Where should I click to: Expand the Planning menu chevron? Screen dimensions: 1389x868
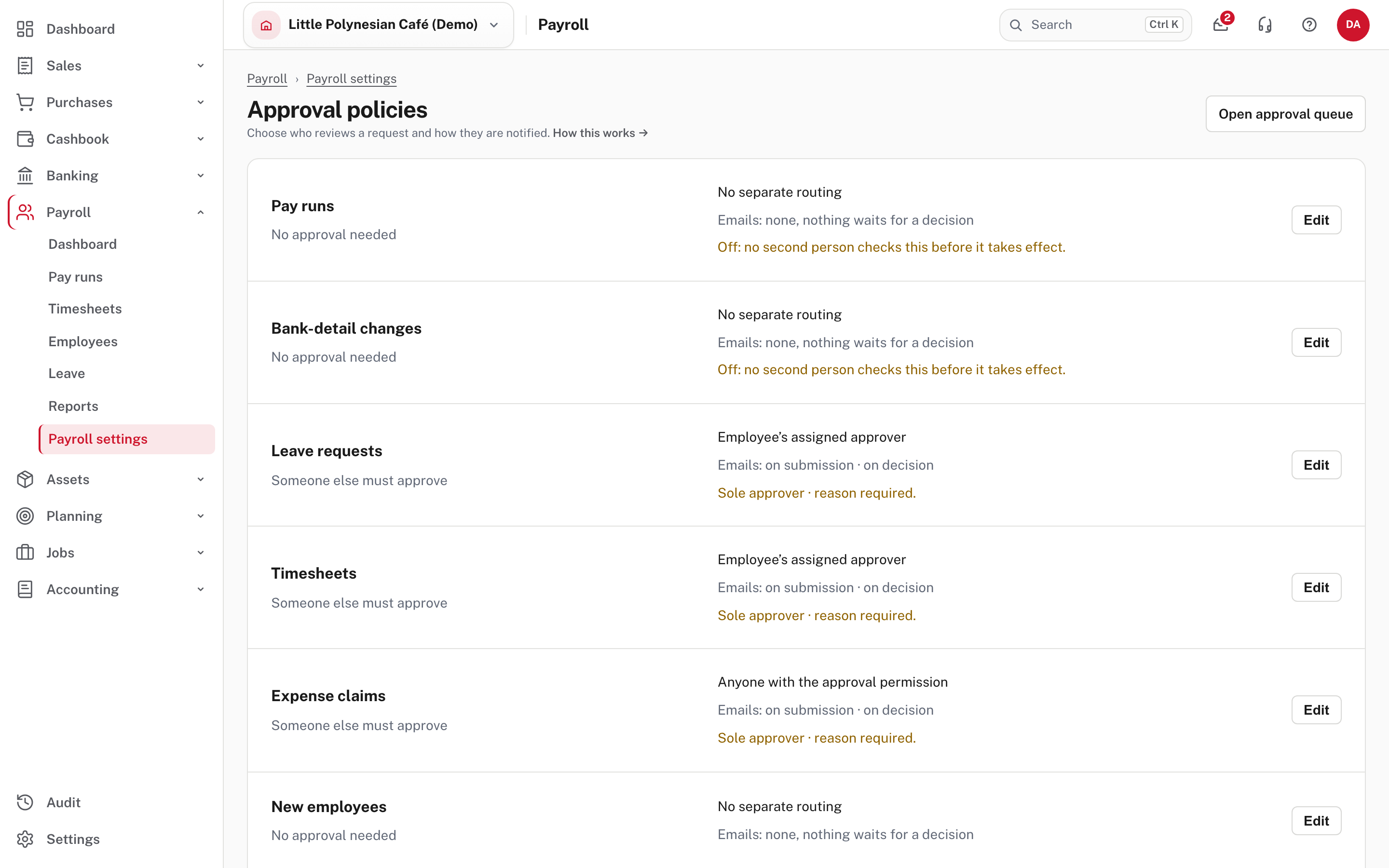coord(200,516)
